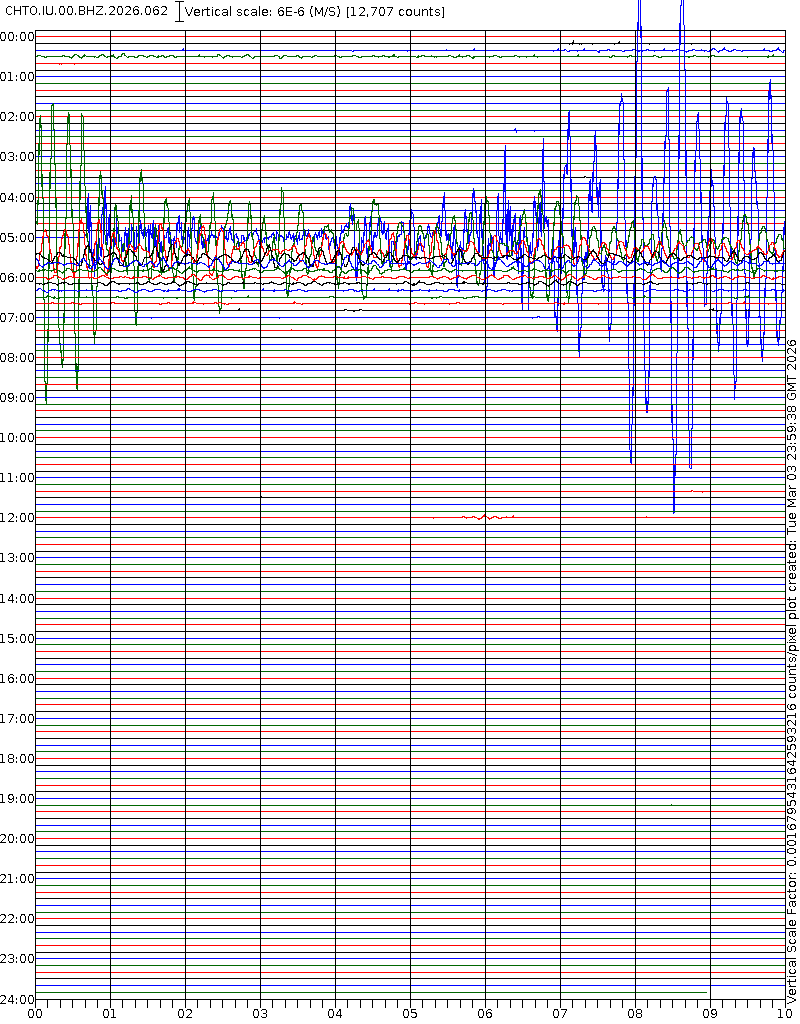The height and width of the screenshot is (1024, 800).
Task: Click the 24:00 hour label at bottom left
Action: pyautogui.click(x=17, y=1000)
